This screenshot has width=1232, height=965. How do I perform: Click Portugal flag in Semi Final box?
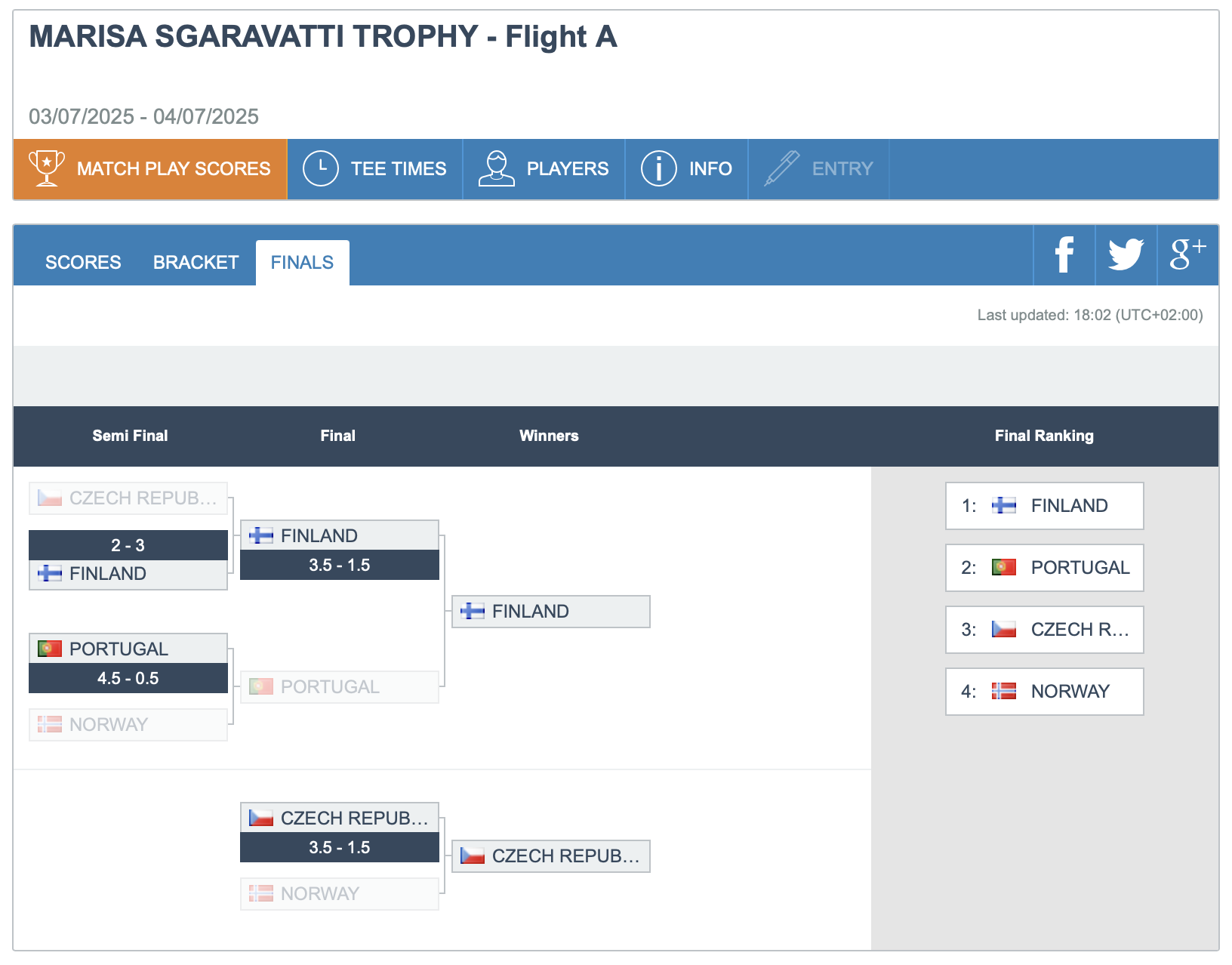point(50,649)
